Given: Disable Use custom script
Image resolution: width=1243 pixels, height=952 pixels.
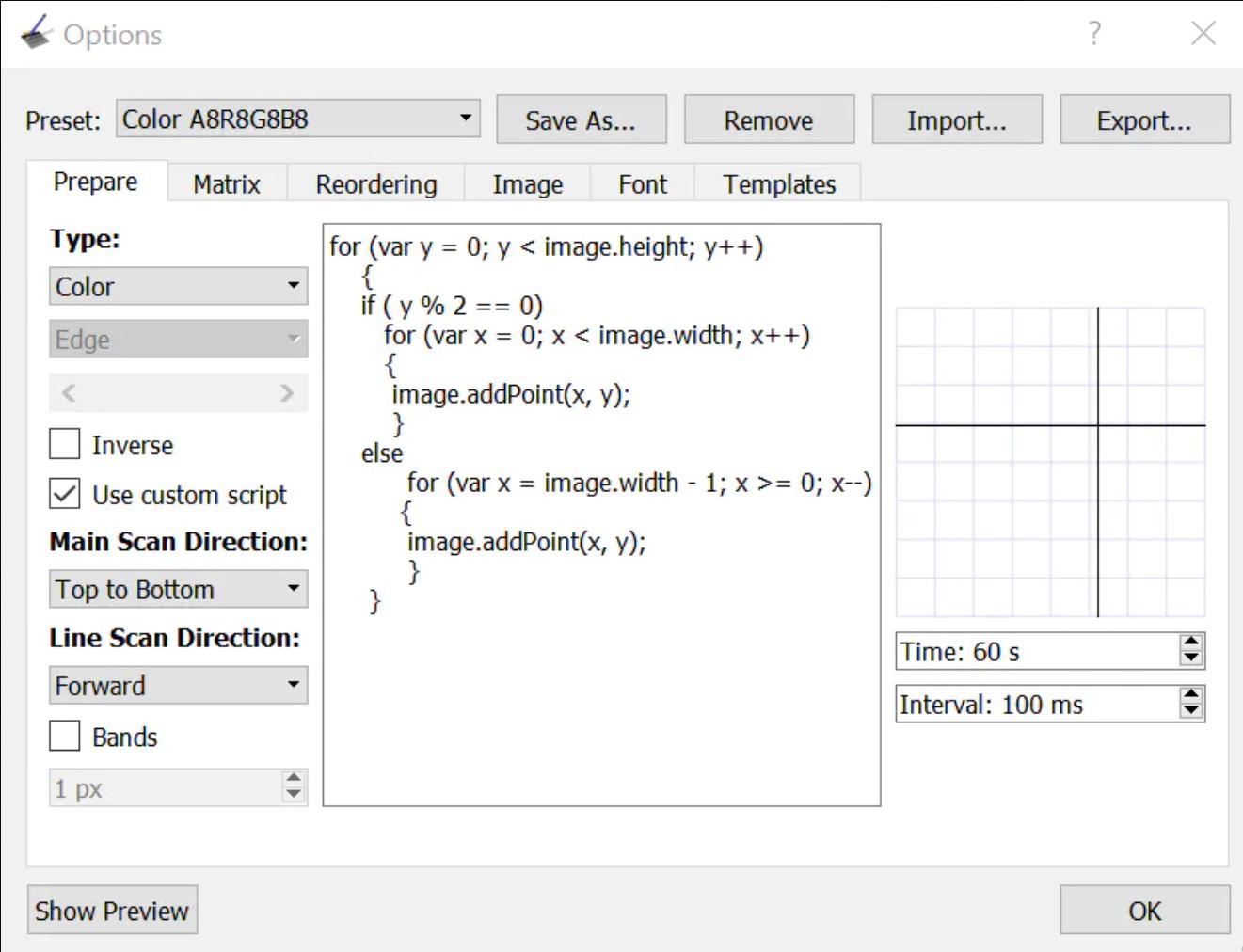Looking at the screenshot, I should click(x=64, y=494).
